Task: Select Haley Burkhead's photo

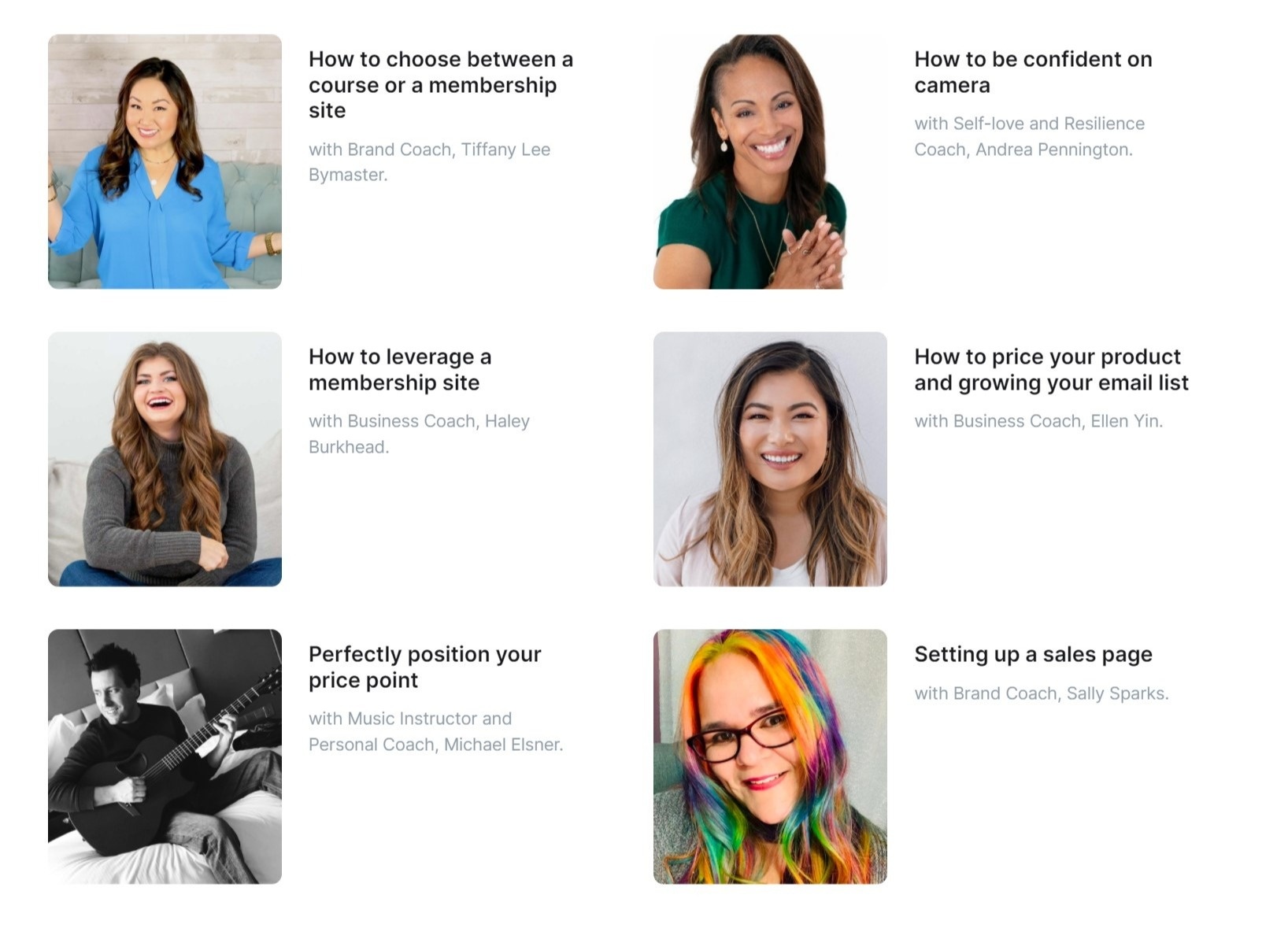Action: pyautogui.click(x=165, y=459)
